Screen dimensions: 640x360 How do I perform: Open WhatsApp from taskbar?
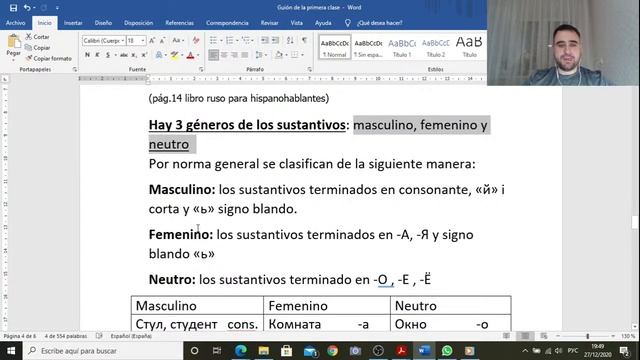[447, 351]
